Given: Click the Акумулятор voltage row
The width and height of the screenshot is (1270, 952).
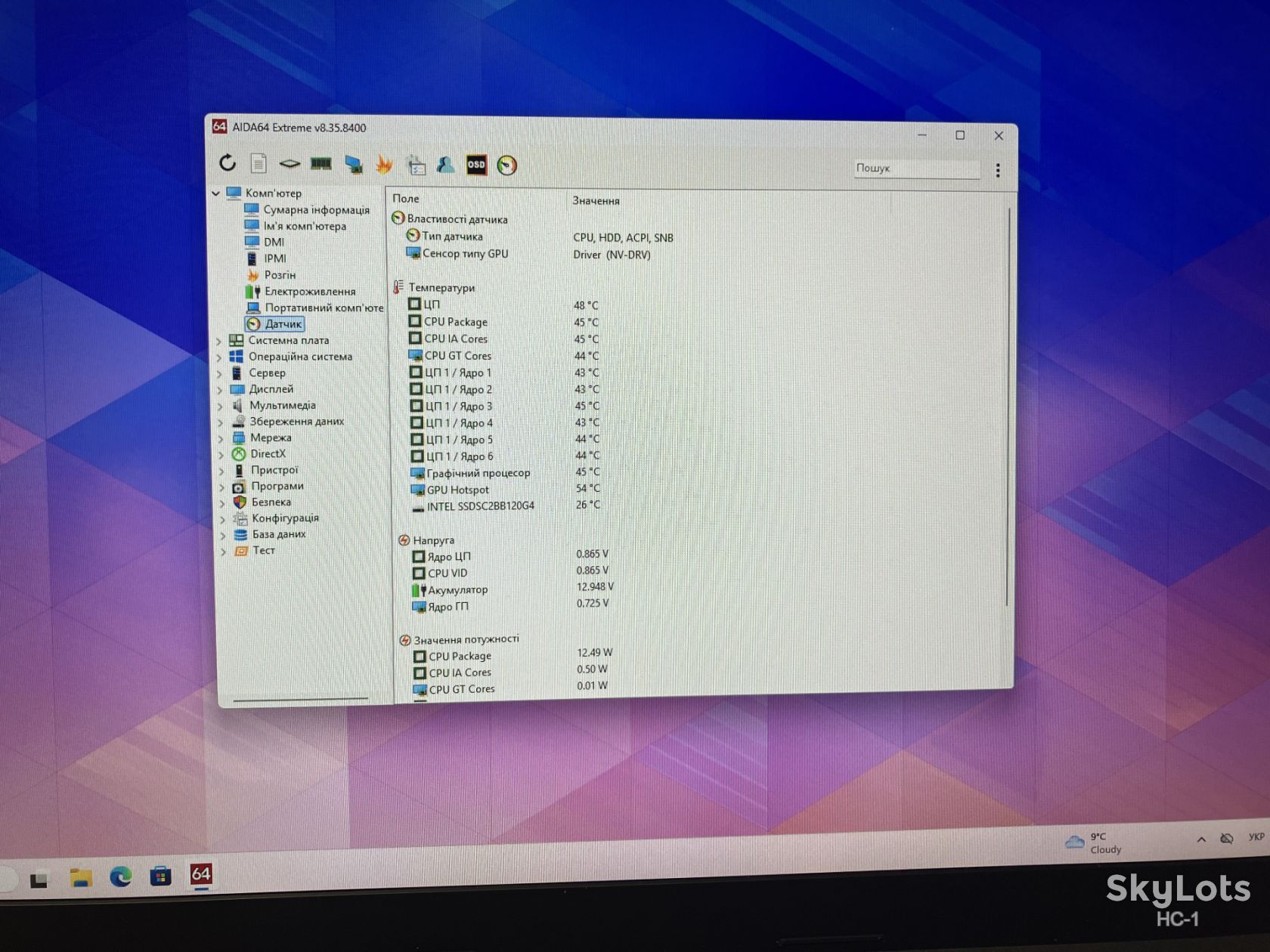Looking at the screenshot, I should (513, 589).
